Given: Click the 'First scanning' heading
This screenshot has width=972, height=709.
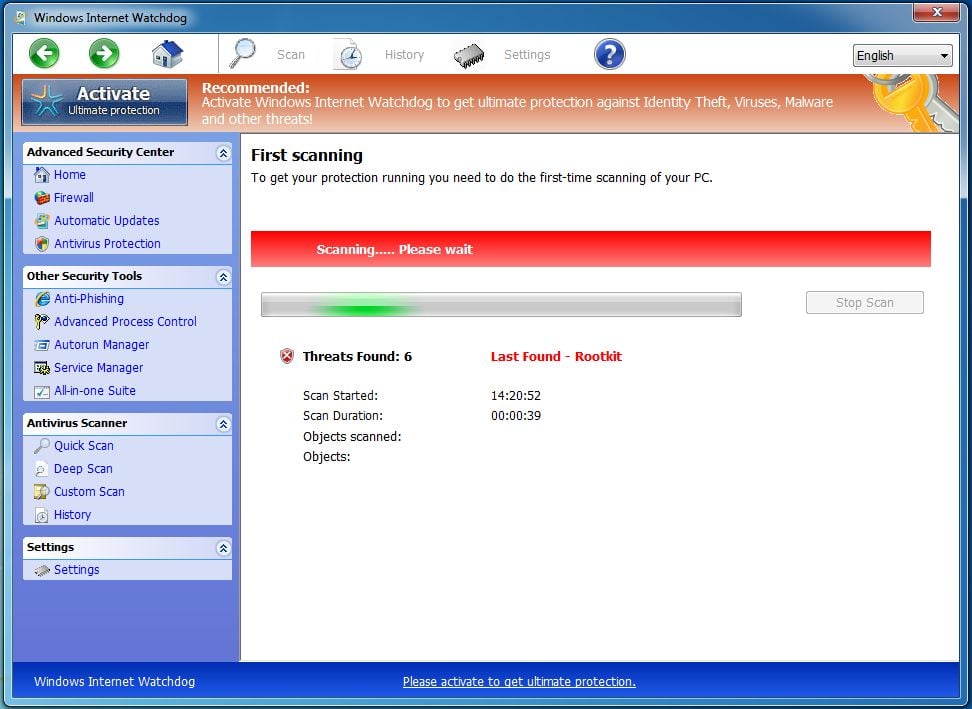Looking at the screenshot, I should coord(307,156).
